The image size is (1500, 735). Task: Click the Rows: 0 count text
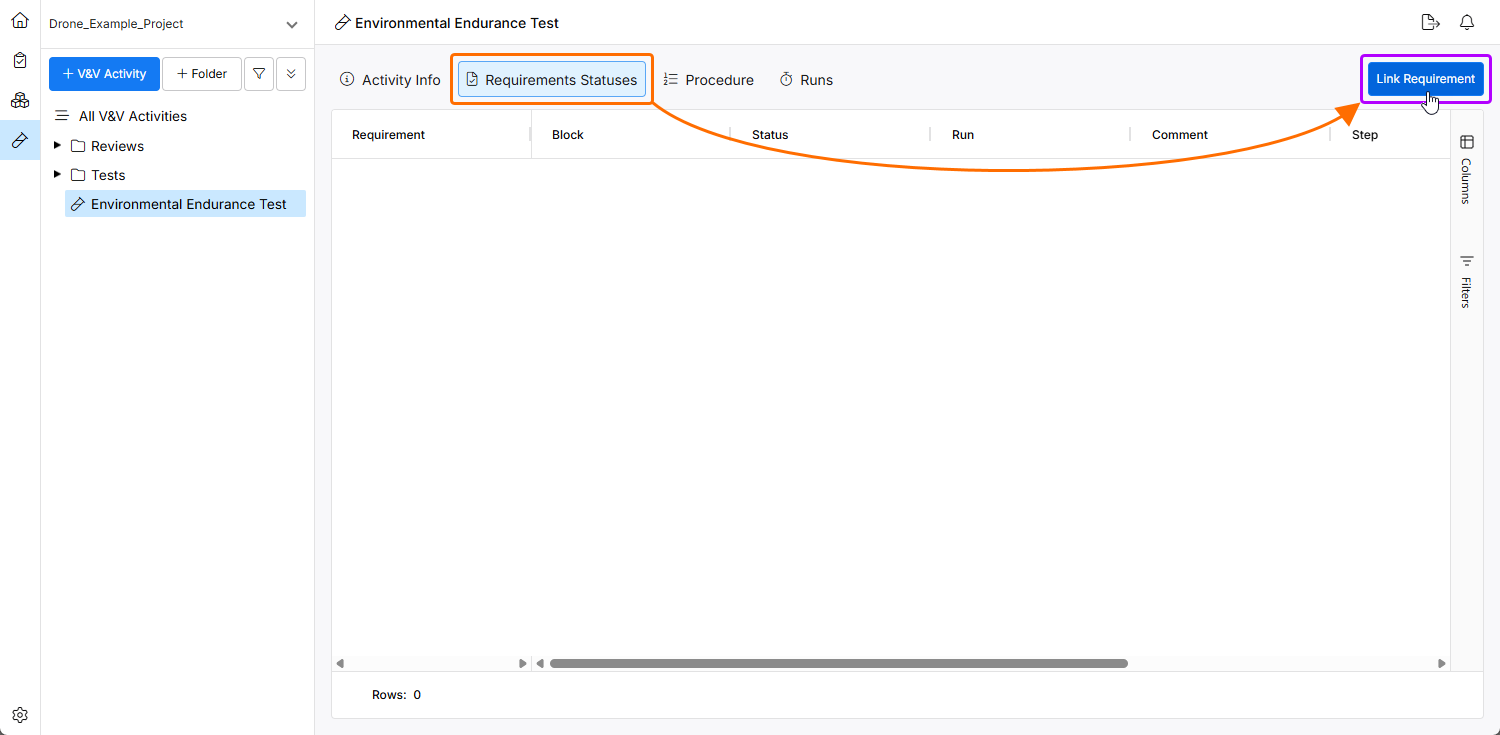396,695
